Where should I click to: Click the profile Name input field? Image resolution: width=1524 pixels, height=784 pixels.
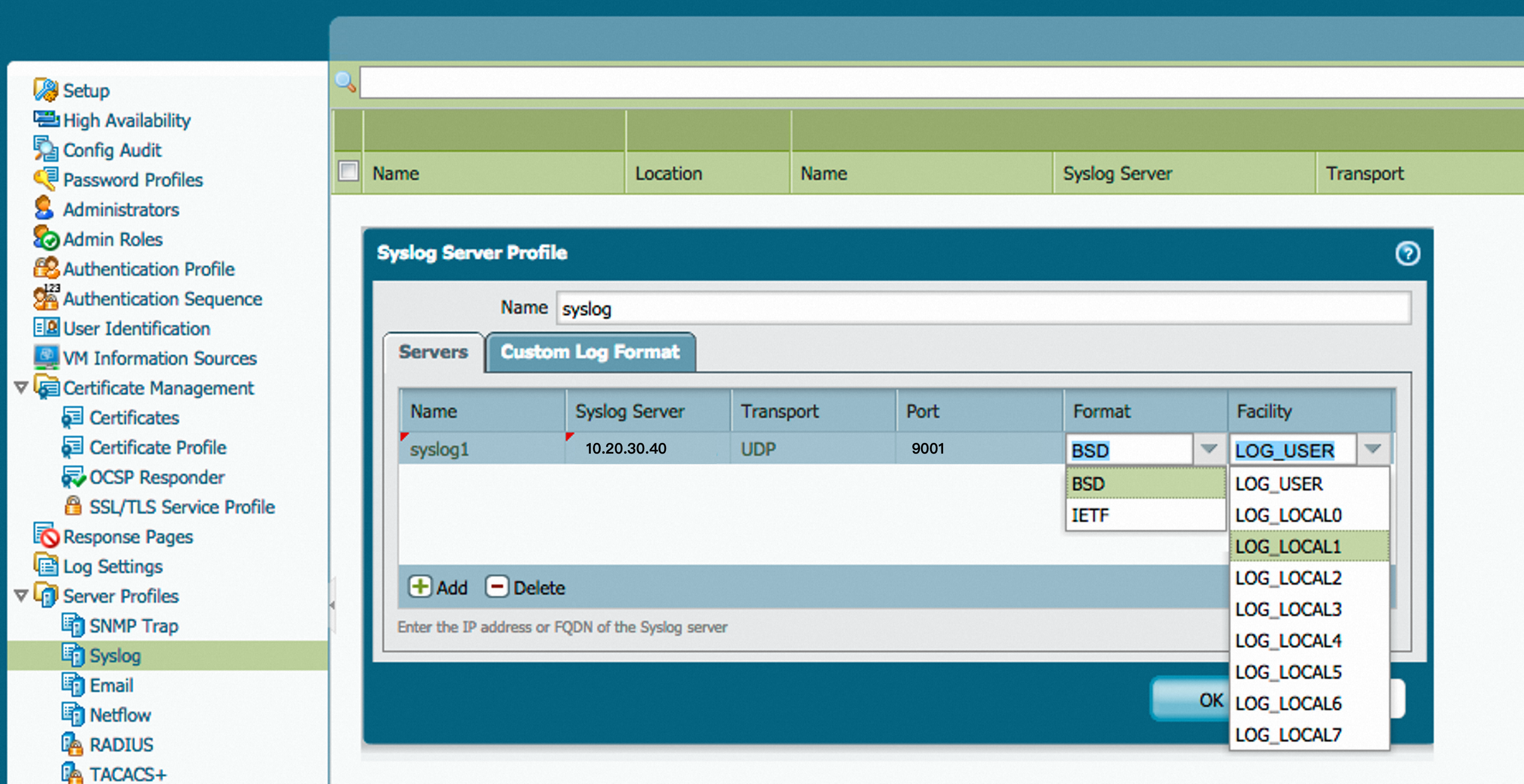(983, 308)
